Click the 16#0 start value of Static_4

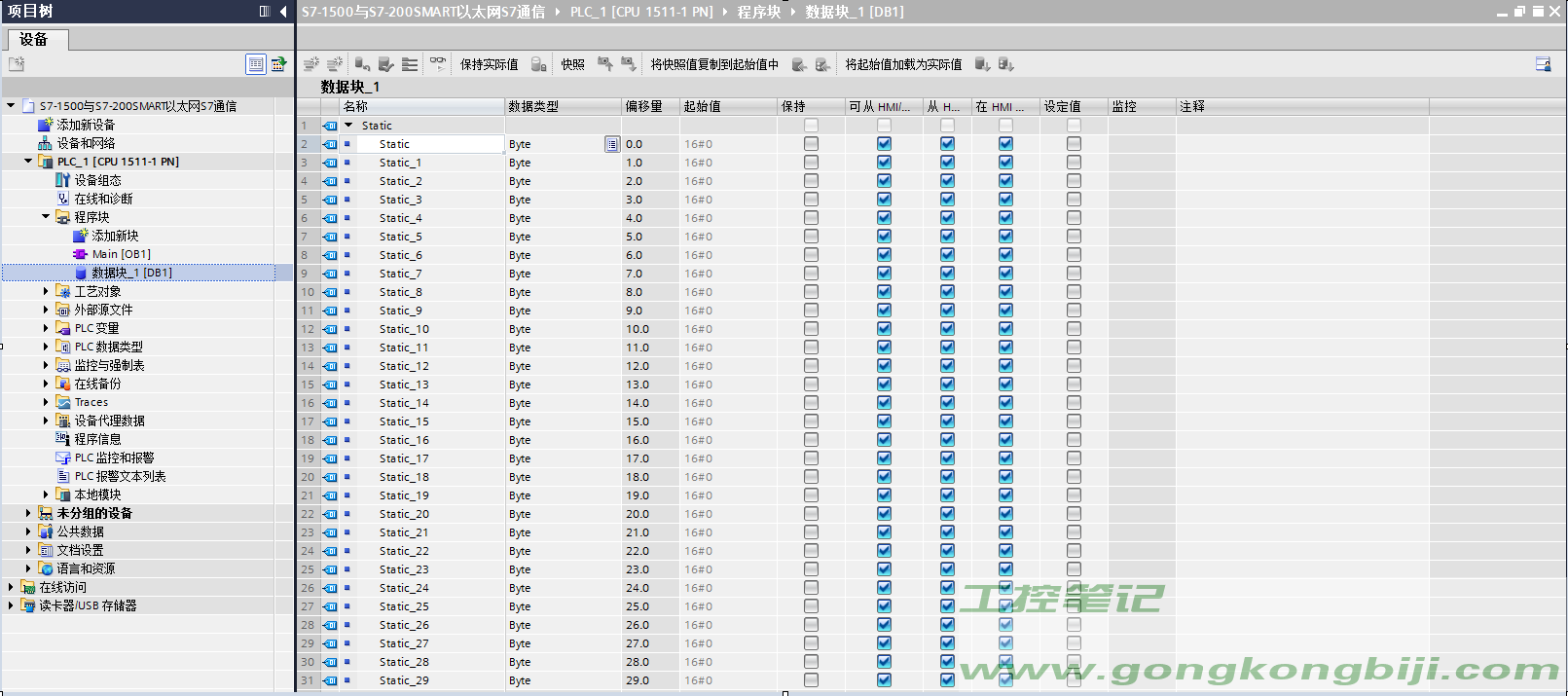click(698, 218)
